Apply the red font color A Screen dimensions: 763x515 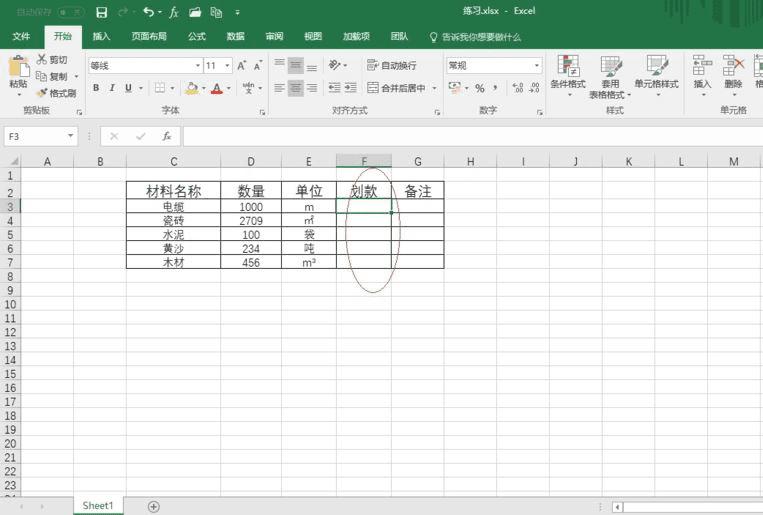(x=217, y=88)
